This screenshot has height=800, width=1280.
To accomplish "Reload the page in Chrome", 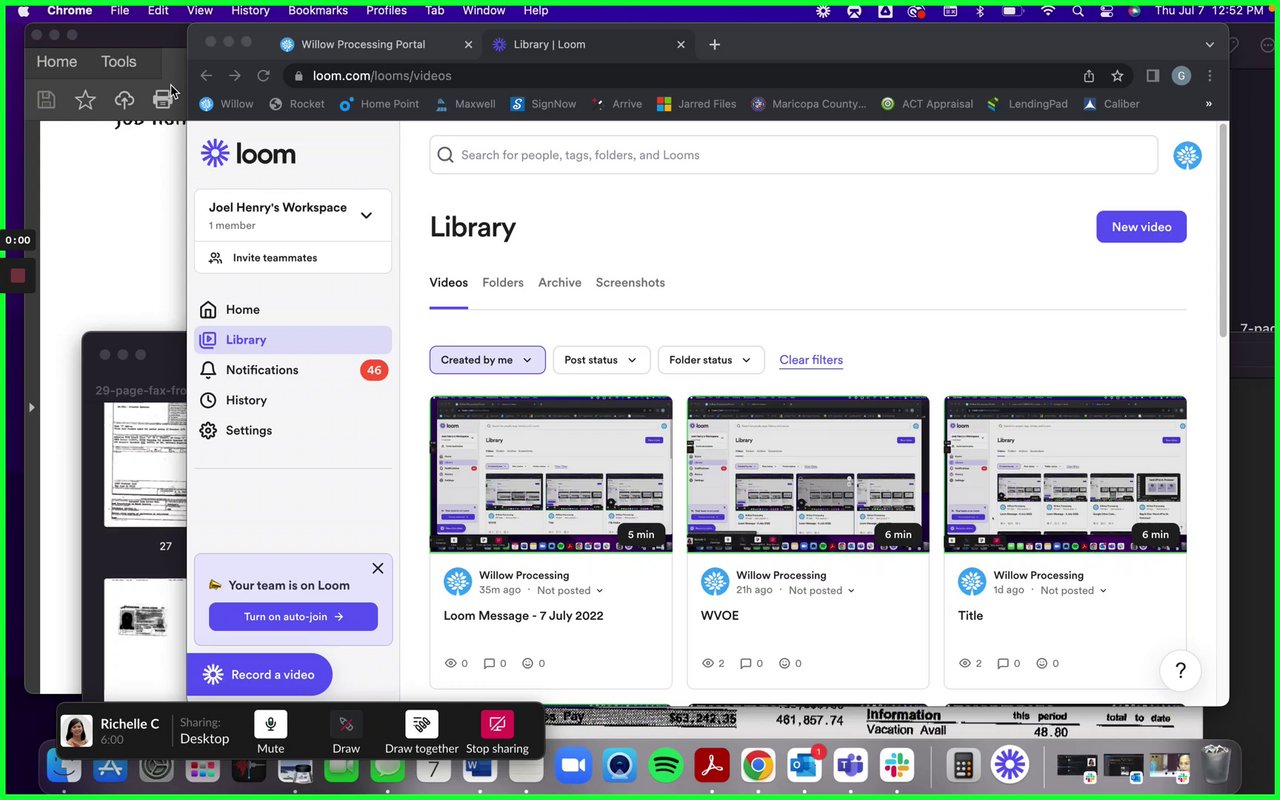I will tap(264, 76).
